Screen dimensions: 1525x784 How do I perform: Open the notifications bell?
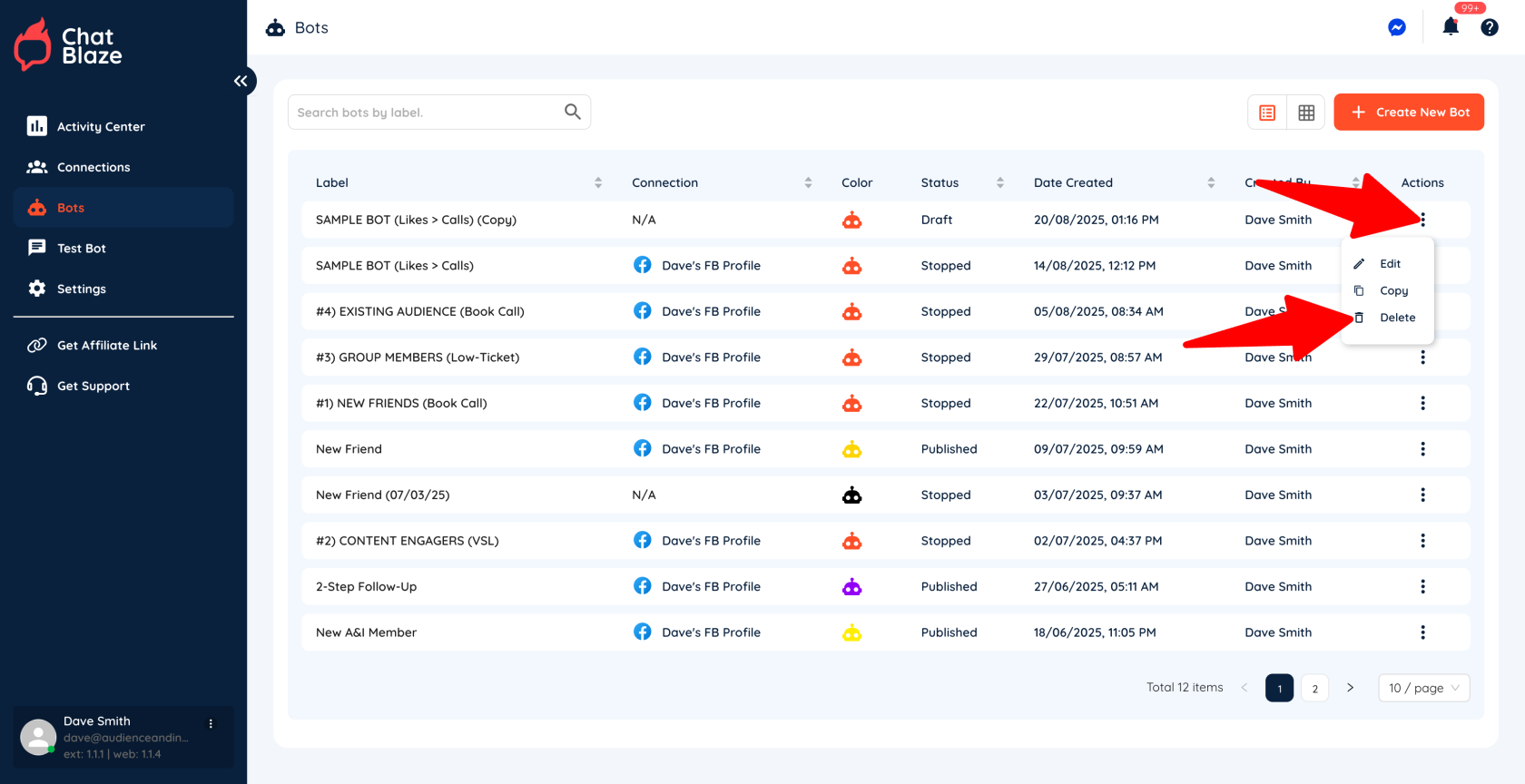(1451, 27)
